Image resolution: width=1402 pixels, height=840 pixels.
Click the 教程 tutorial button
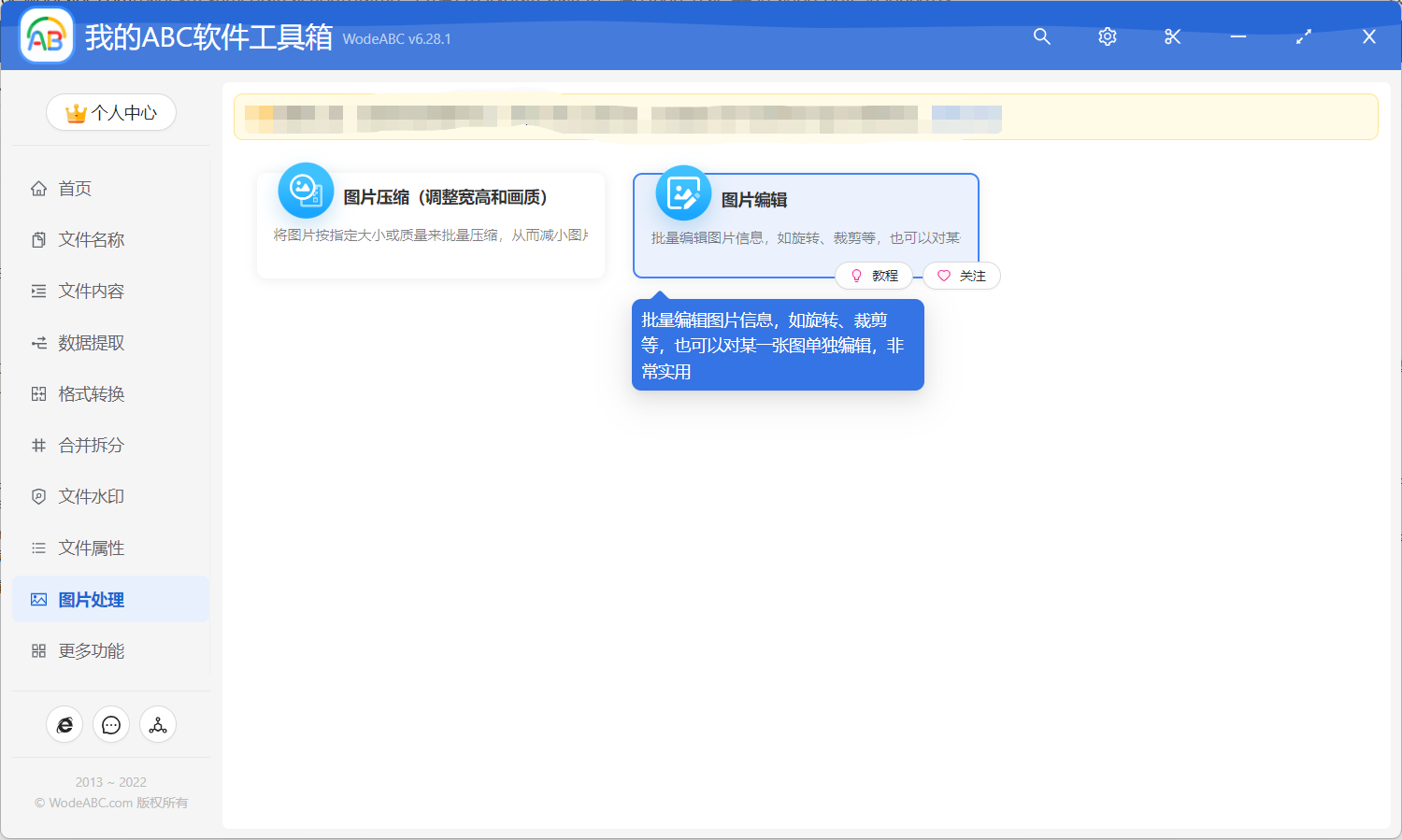pos(875,275)
